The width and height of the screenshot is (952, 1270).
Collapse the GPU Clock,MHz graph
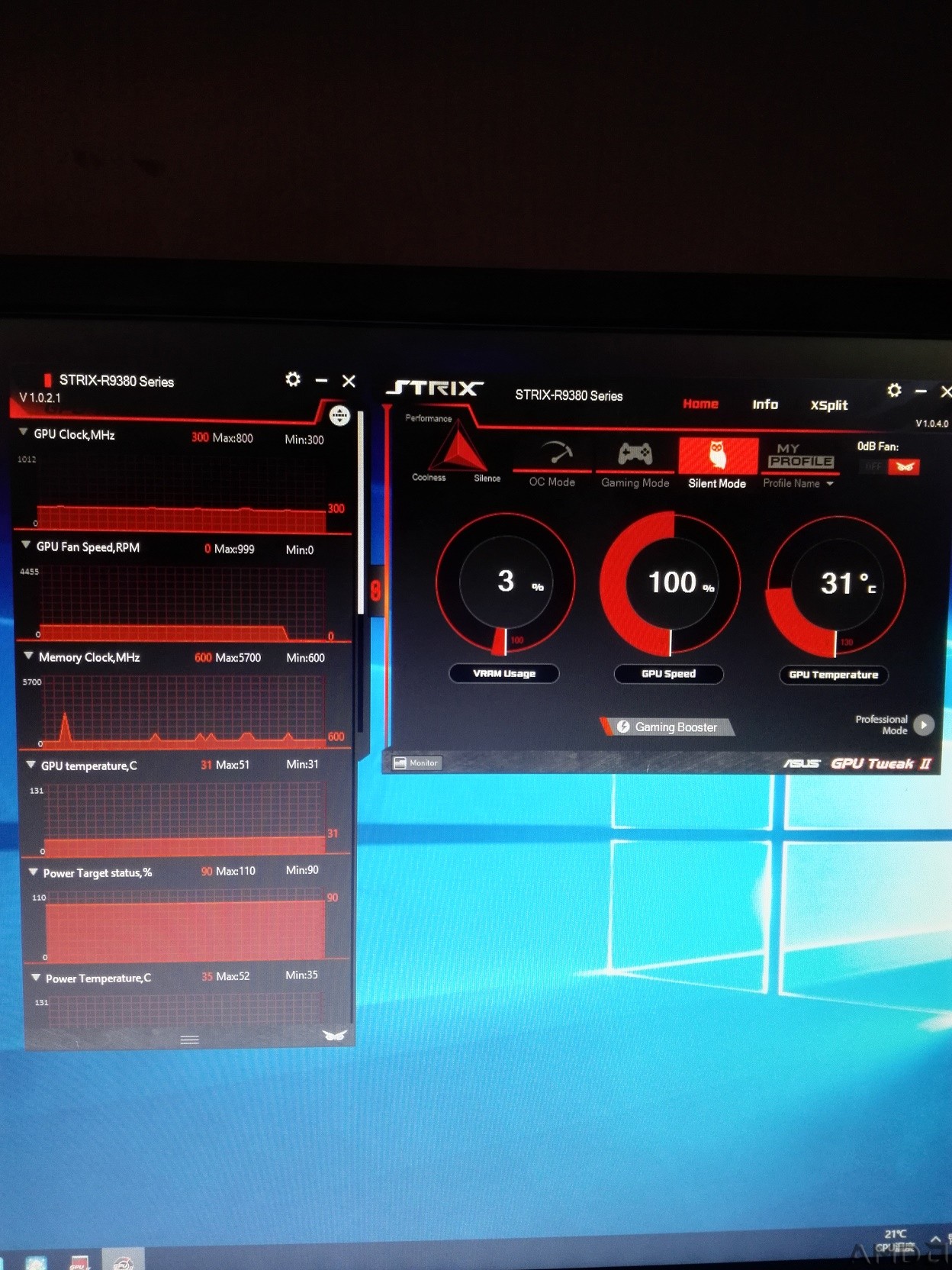(x=24, y=433)
